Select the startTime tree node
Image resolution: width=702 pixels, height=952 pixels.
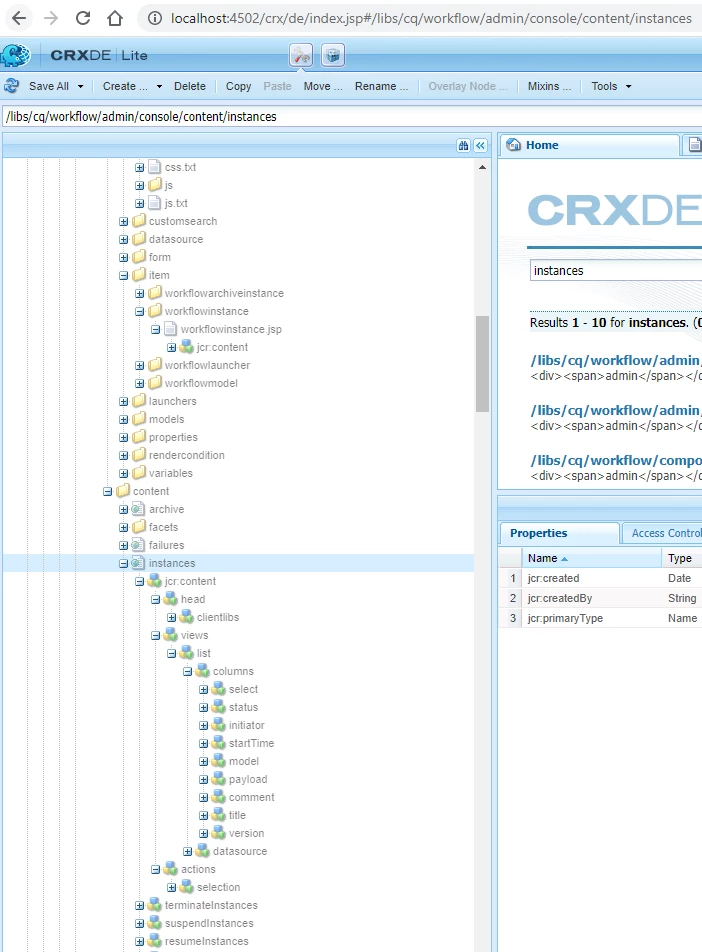click(251, 743)
